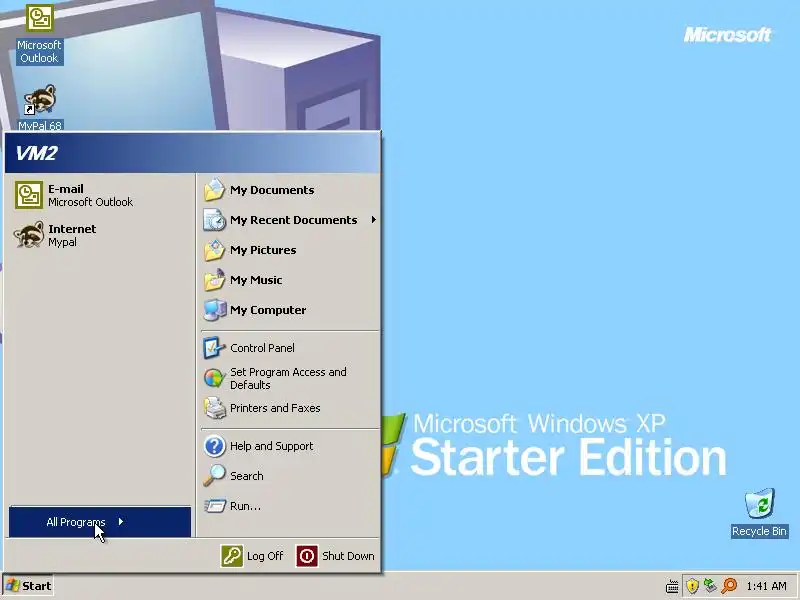The height and width of the screenshot is (600, 800).
Task: Open the Recycle Bin on desktop
Action: coord(759,503)
